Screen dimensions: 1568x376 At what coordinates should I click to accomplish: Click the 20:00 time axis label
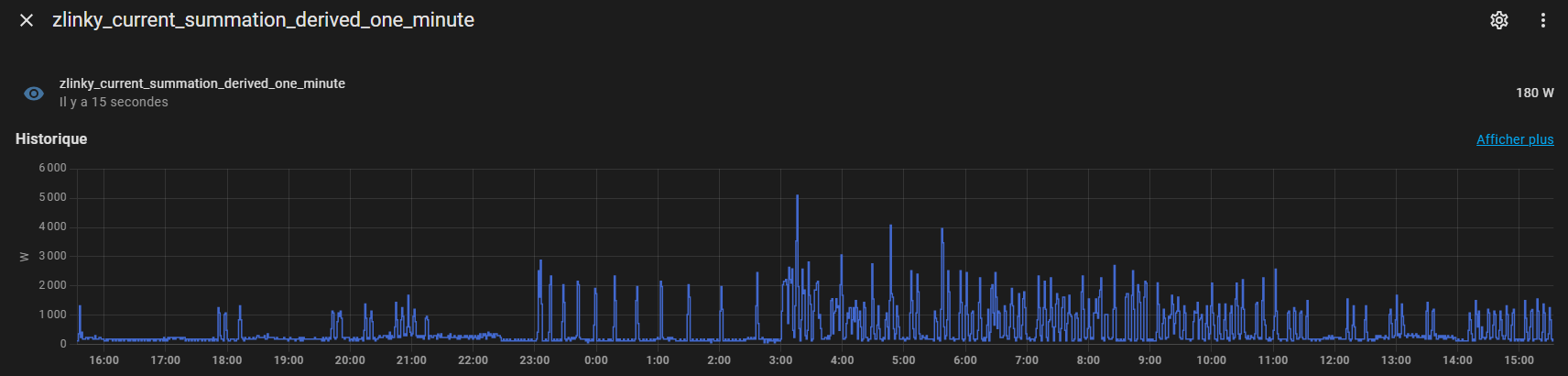(350, 360)
